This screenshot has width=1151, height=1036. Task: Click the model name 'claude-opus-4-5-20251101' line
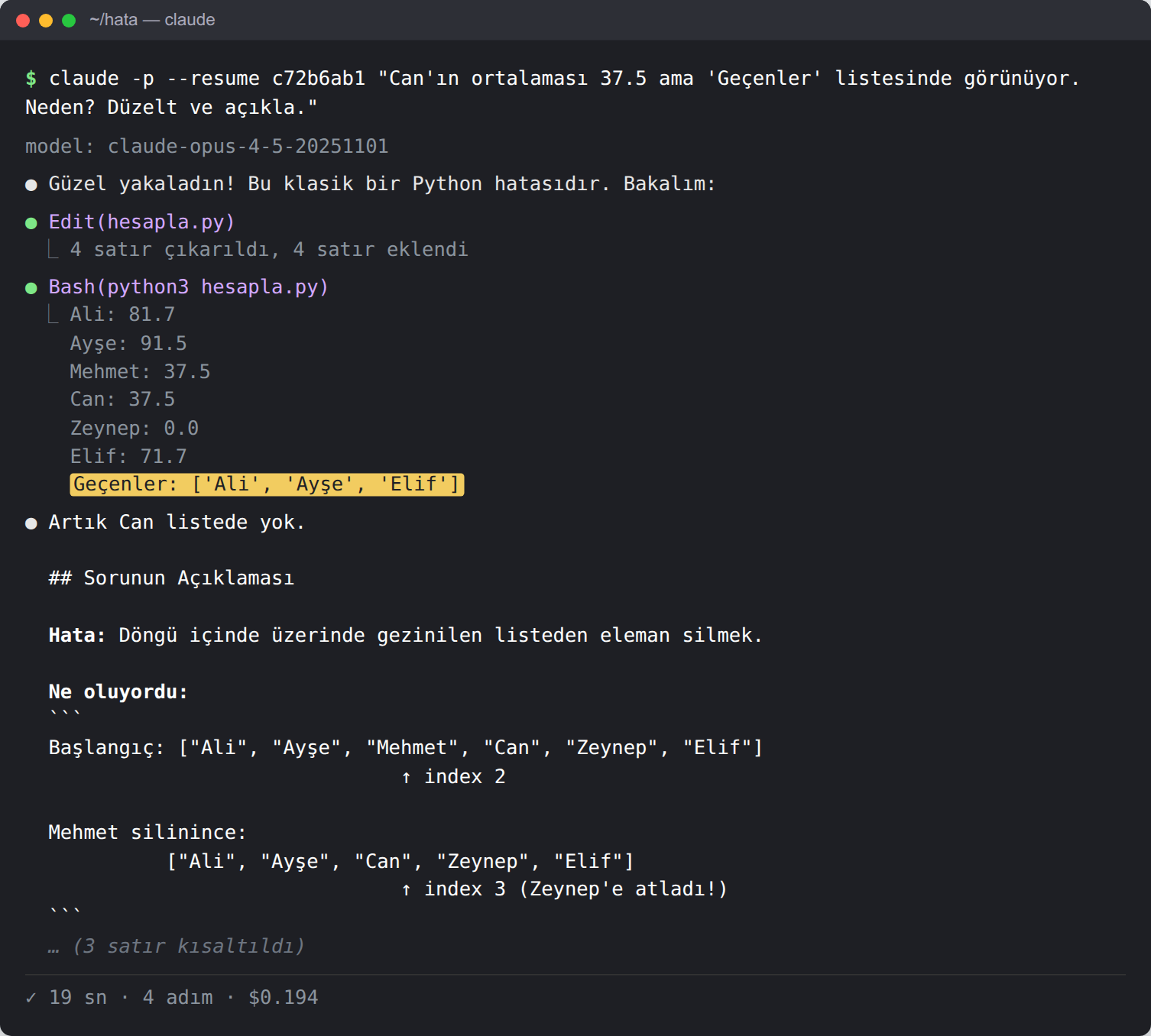coord(207,146)
